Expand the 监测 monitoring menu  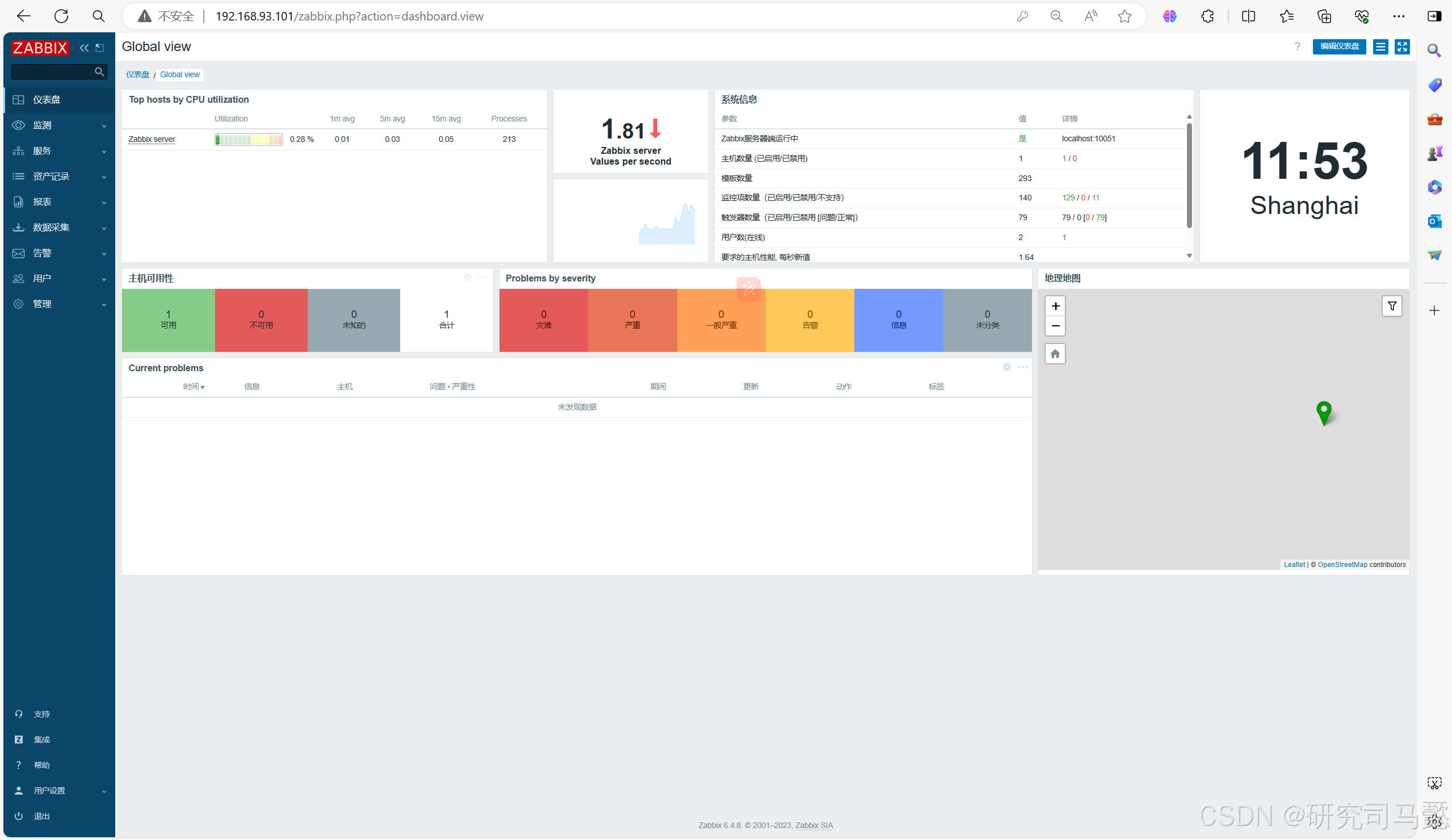click(60, 125)
